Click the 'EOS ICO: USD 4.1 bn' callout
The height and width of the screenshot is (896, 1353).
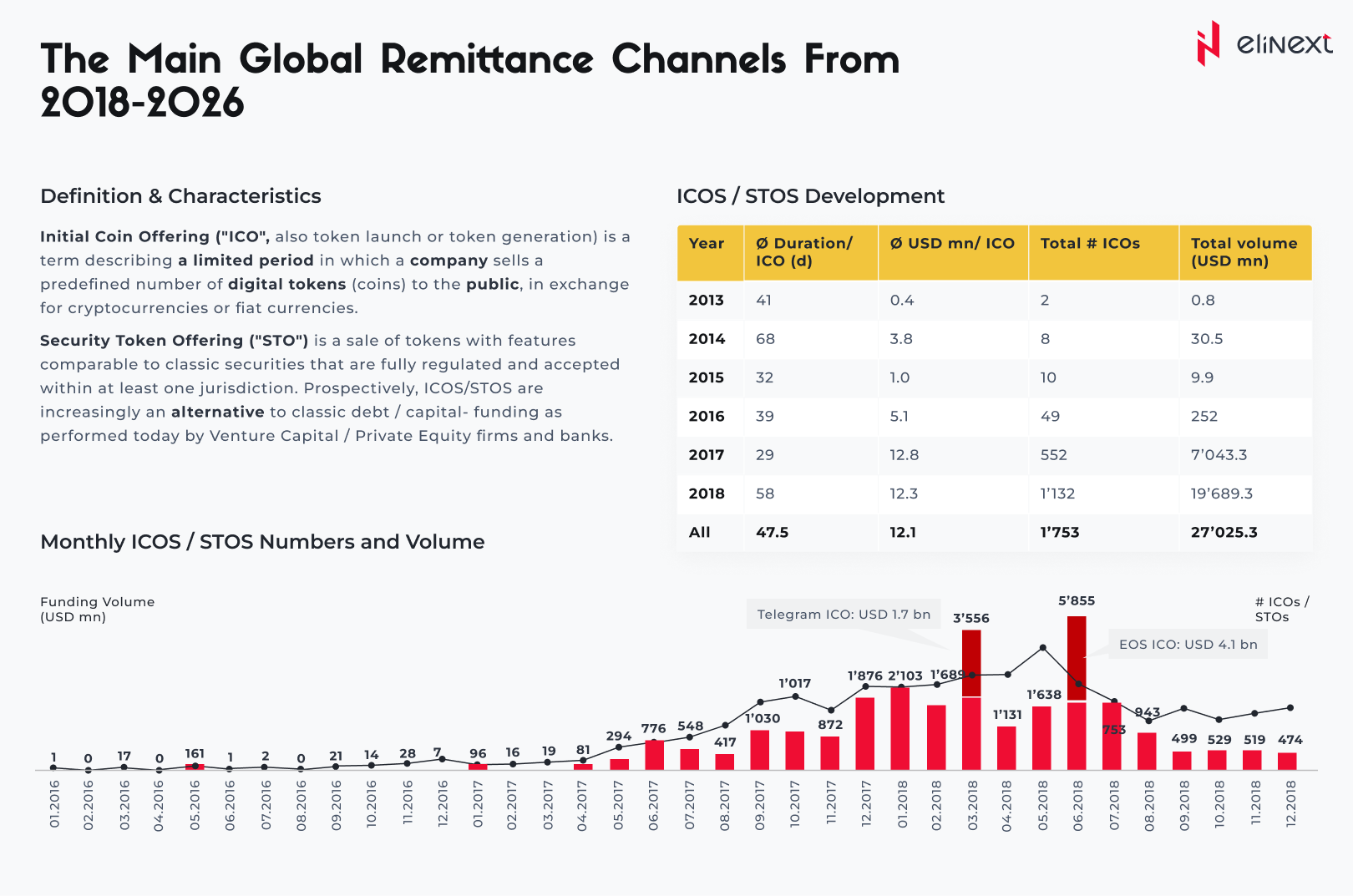[1188, 645]
